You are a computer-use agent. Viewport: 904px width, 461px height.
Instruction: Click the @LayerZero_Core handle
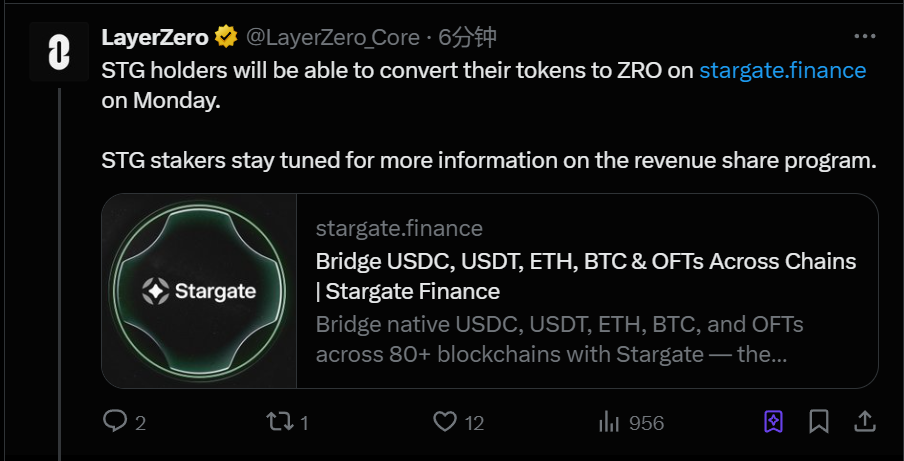333,38
